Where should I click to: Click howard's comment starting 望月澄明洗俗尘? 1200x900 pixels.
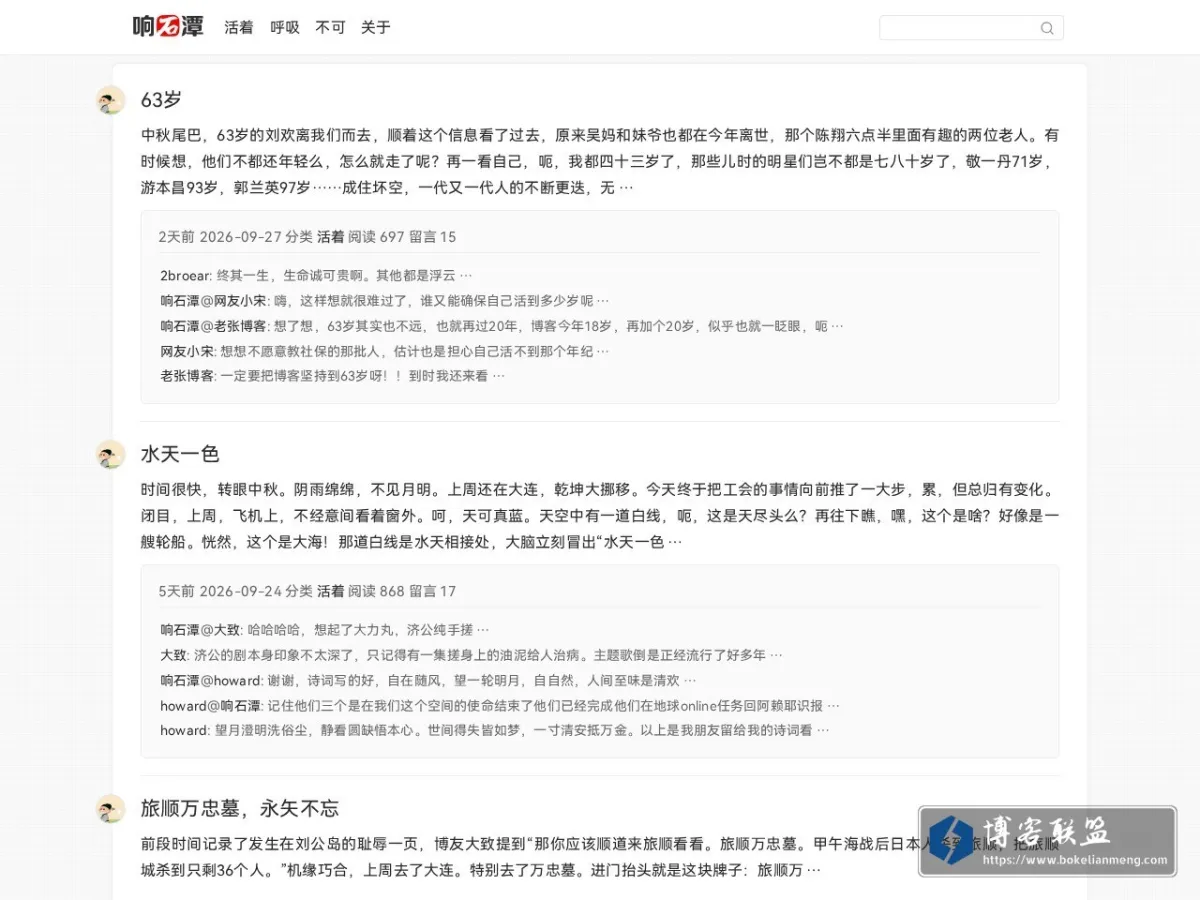[x=495, y=730]
